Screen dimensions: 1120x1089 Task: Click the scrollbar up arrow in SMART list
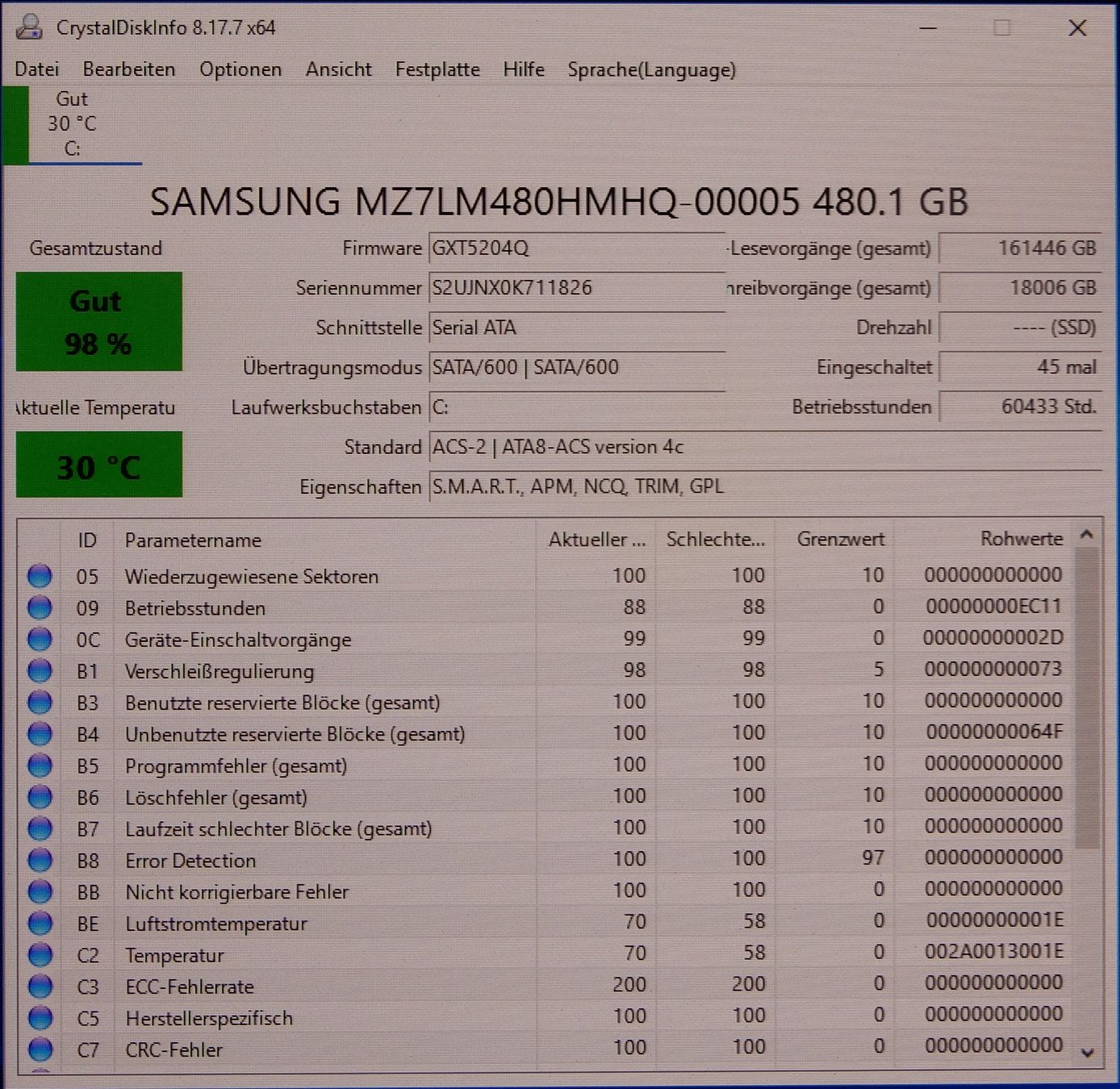pyautogui.click(x=1087, y=535)
